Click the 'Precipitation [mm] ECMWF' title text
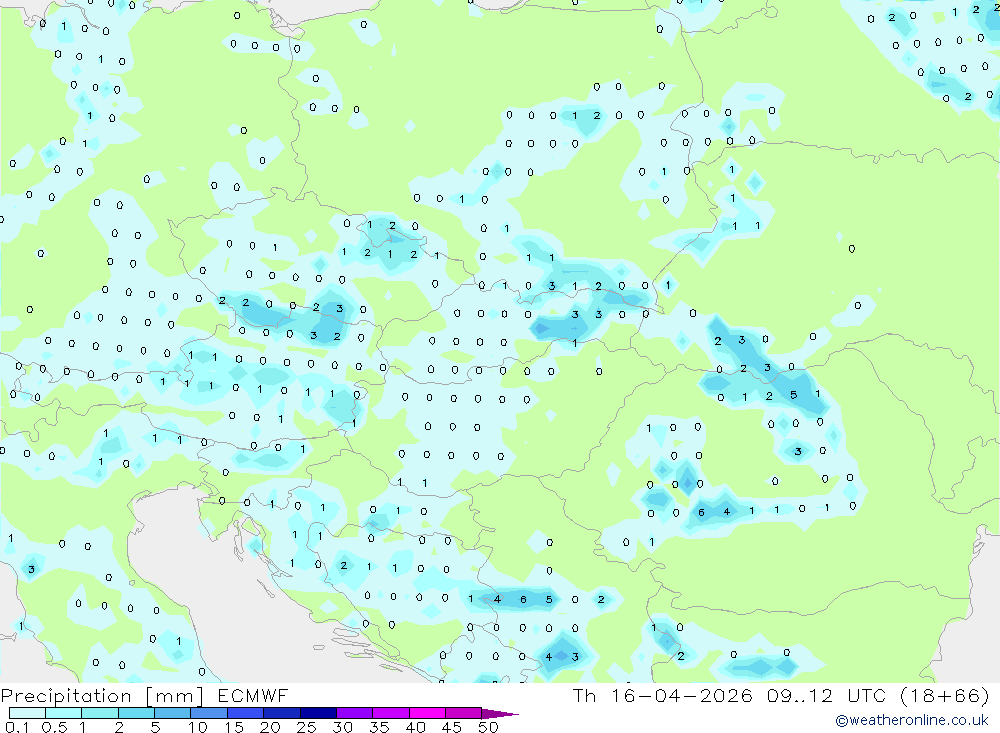Viewport: 1000px width, 733px height. click(x=145, y=696)
